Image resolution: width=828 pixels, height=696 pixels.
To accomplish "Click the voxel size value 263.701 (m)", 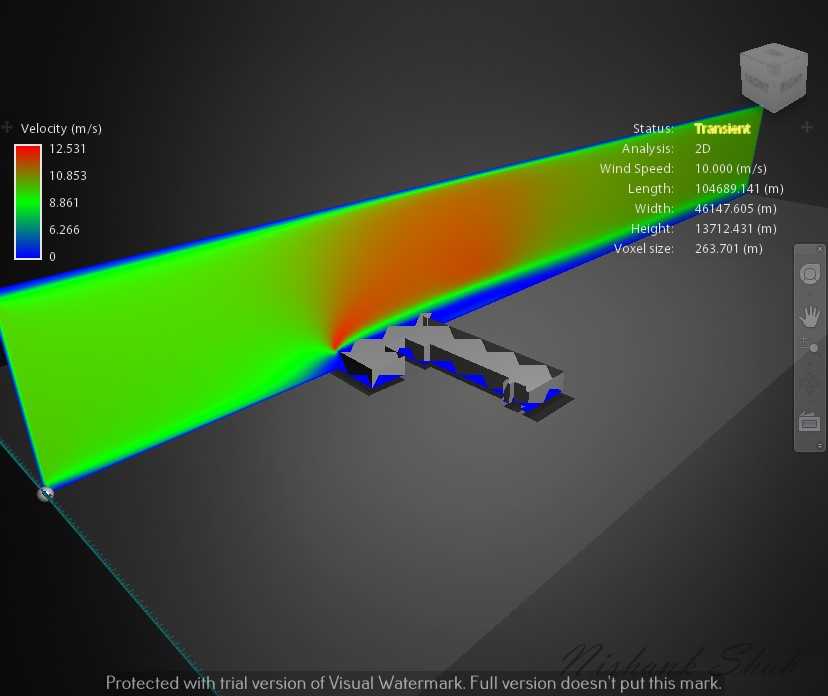I will point(729,249).
